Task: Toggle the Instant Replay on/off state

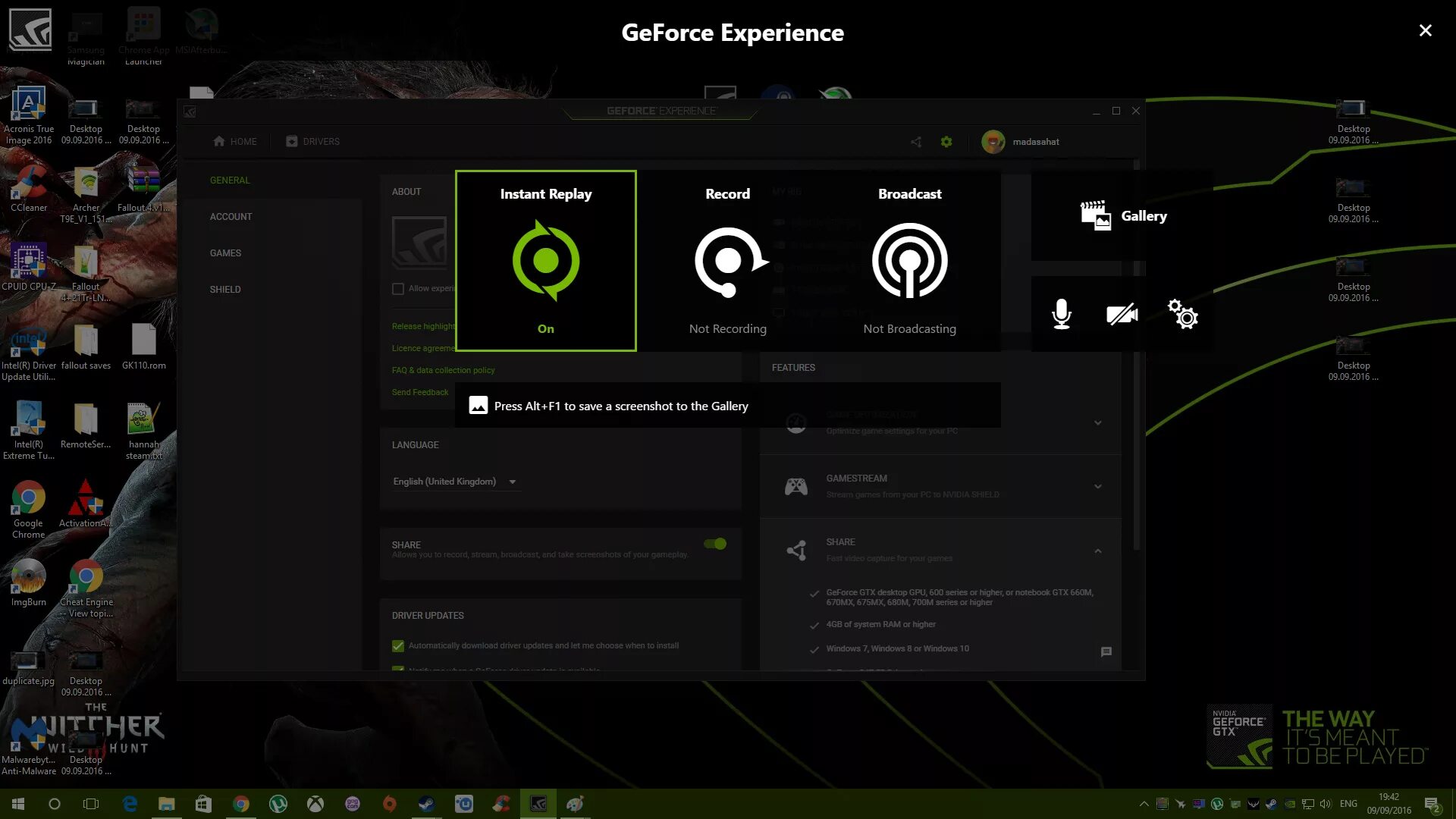Action: click(545, 261)
